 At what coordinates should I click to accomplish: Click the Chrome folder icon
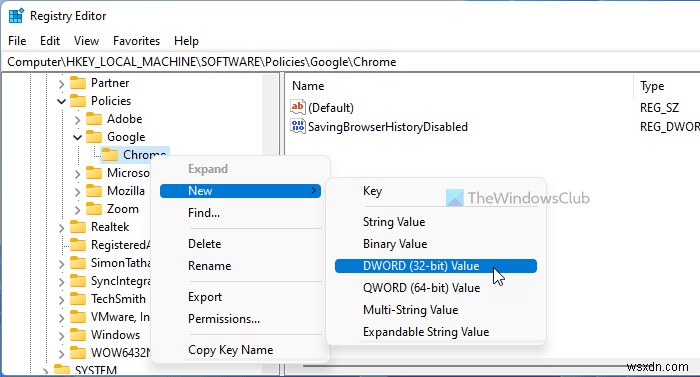pyautogui.click(x=110, y=155)
